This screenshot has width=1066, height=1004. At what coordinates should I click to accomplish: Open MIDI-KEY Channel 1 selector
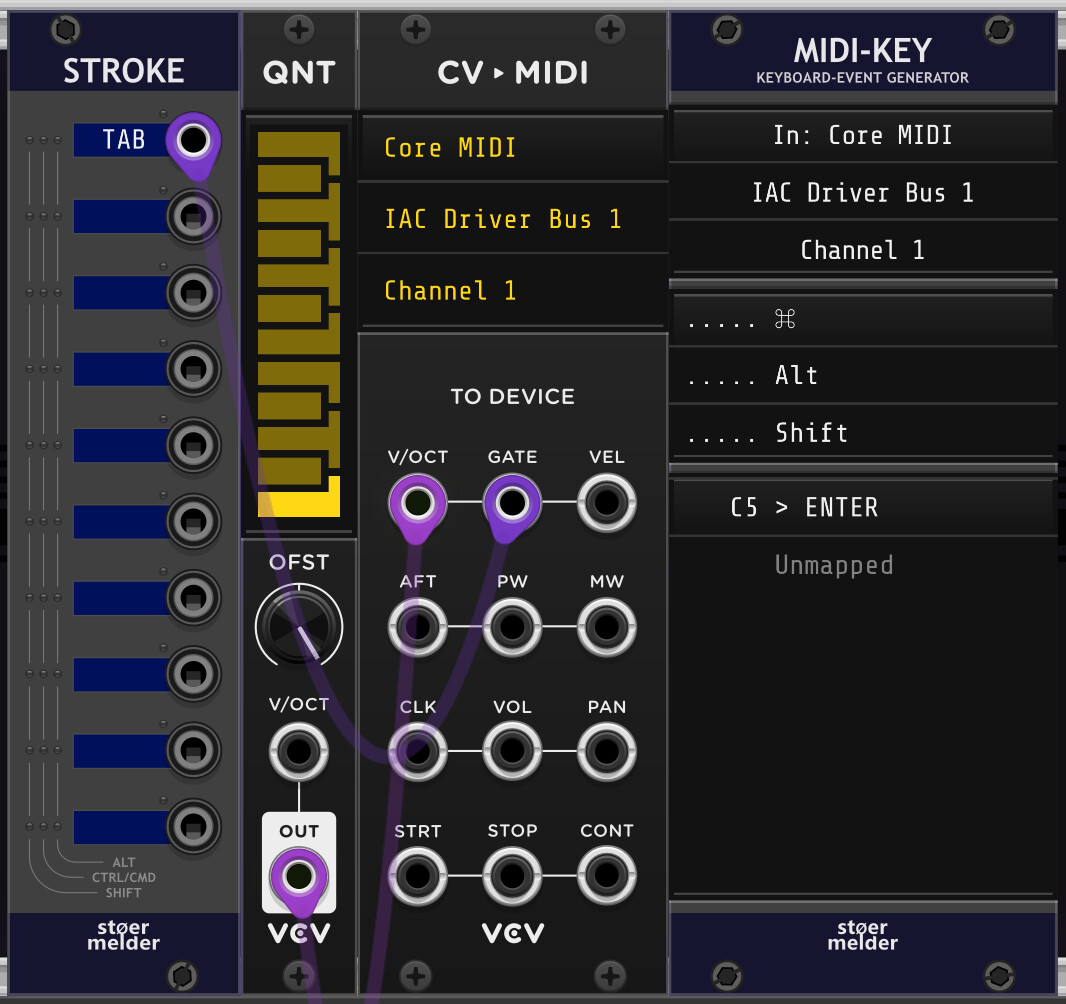tap(862, 250)
